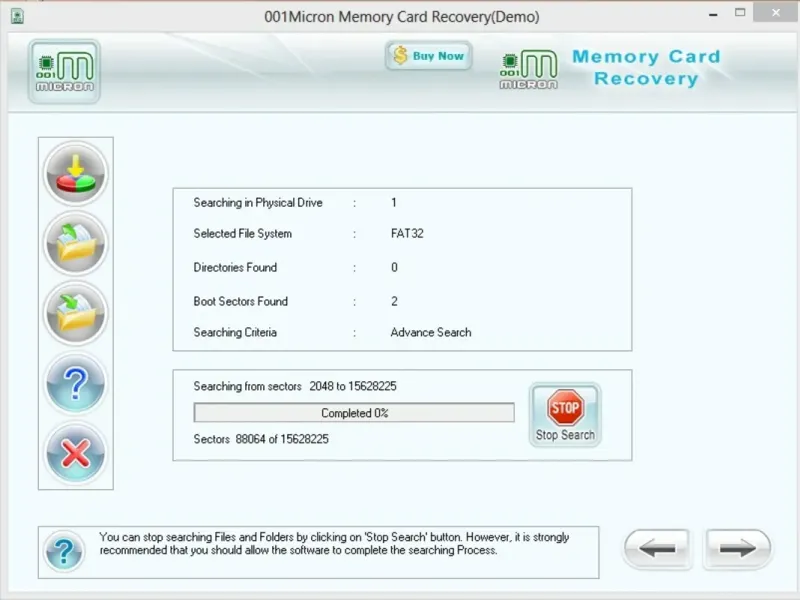The width and height of the screenshot is (800, 600).
Task: Click the 'Advance Search' value
Action: click(x=431, y=333)
